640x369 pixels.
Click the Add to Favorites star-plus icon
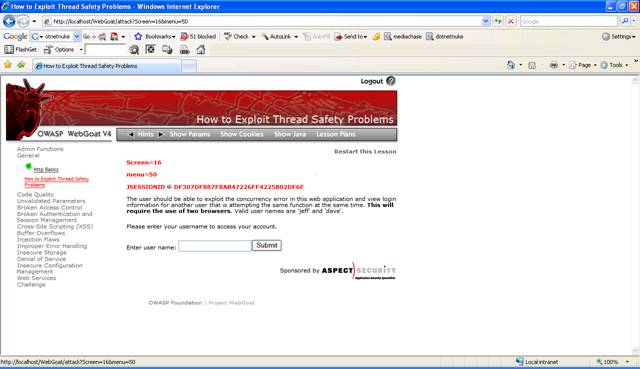21,64
